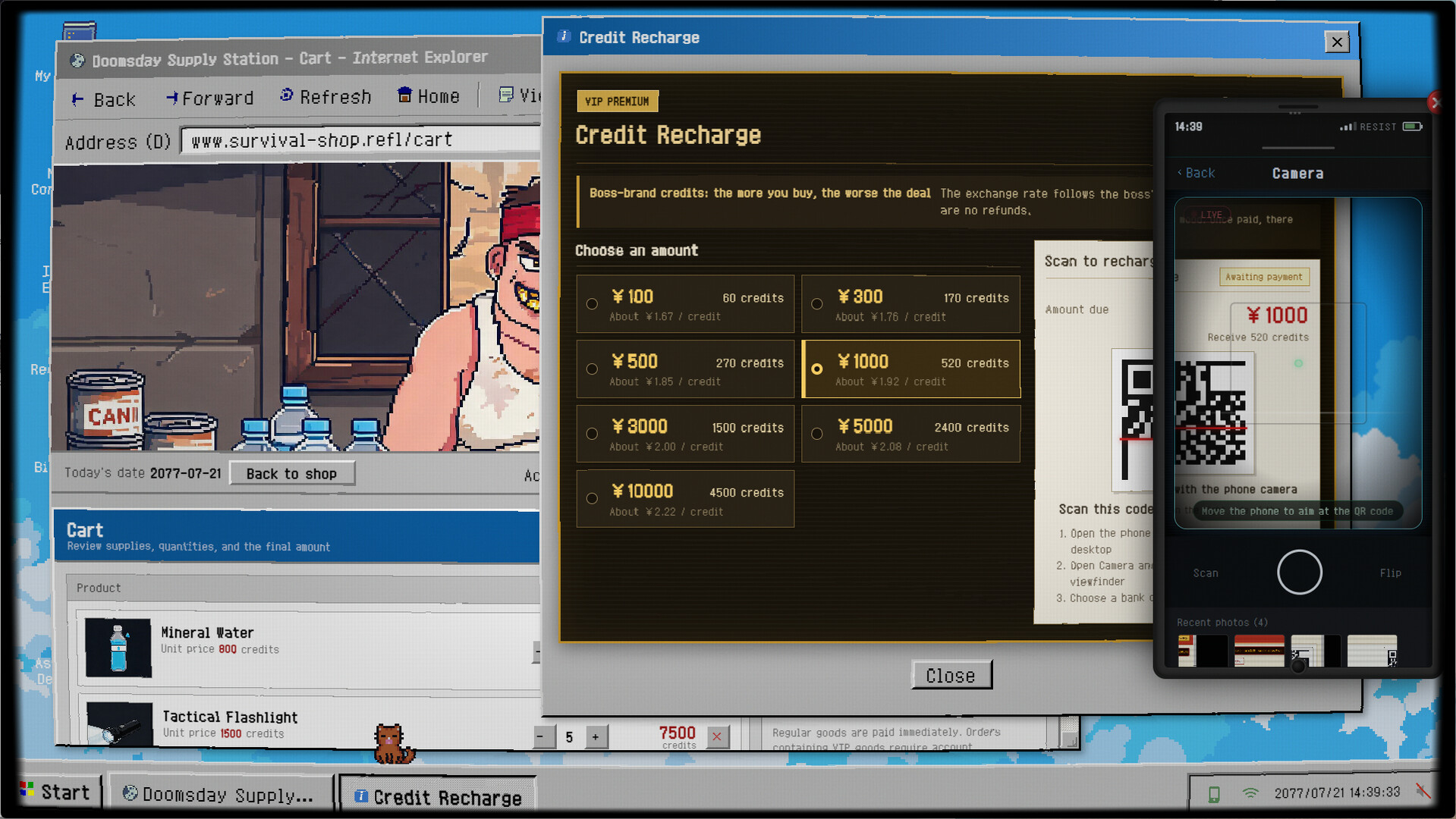The height and width of the screenshot is (819, 1456).
Task: Click the Amount due label
Action: point(1077,310)
